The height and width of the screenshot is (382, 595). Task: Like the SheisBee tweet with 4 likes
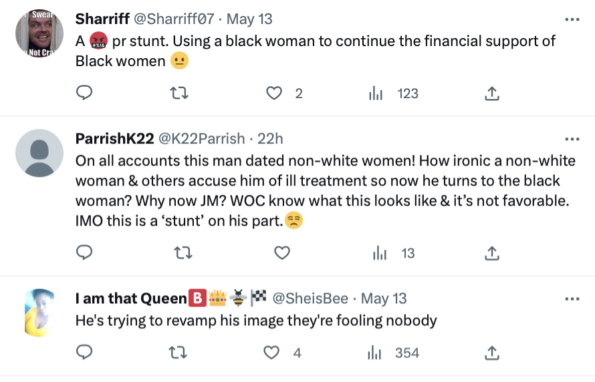[272, 352]
